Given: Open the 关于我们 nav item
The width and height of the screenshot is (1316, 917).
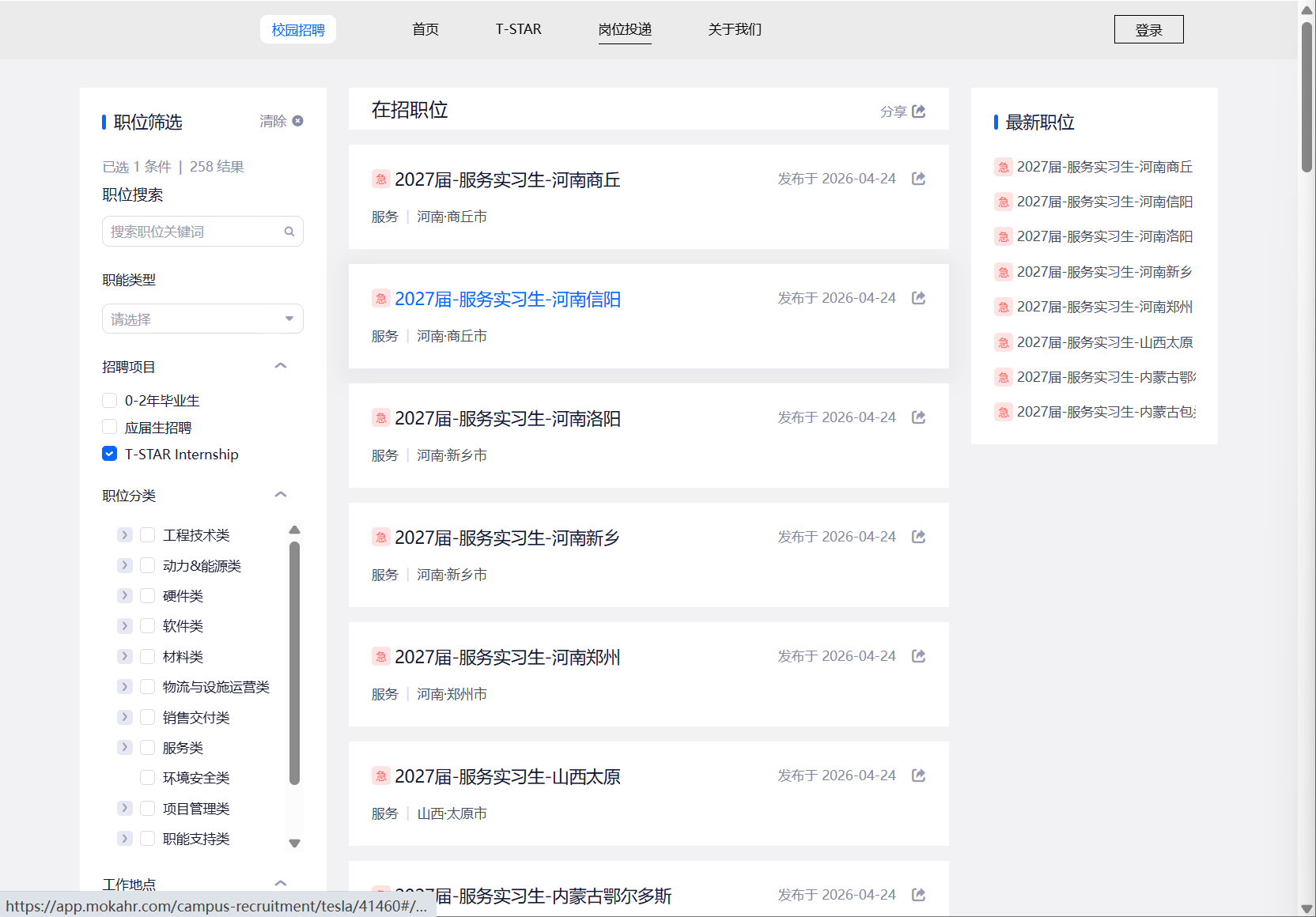Looking at the screenshot, I should click(735, 29).
